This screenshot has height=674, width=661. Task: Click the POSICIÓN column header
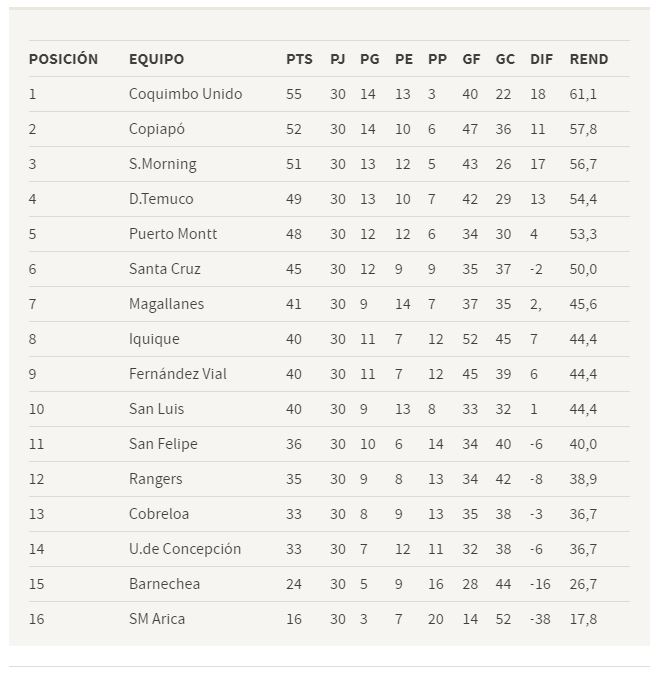coord(63,59)
